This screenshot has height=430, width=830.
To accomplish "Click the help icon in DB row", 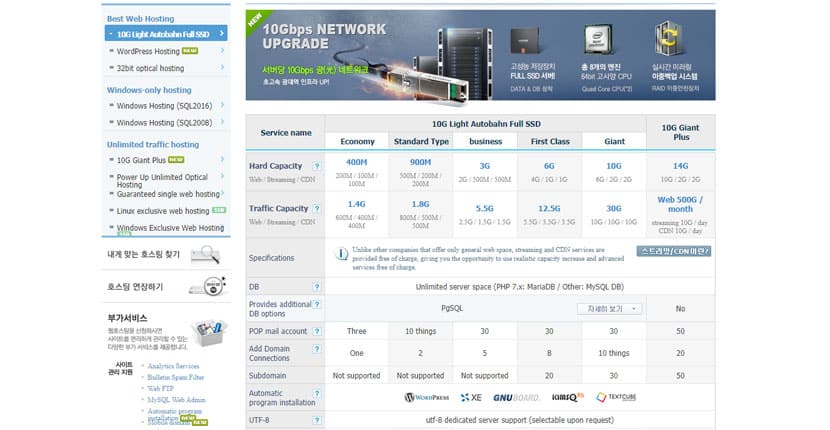I will 317,287.
